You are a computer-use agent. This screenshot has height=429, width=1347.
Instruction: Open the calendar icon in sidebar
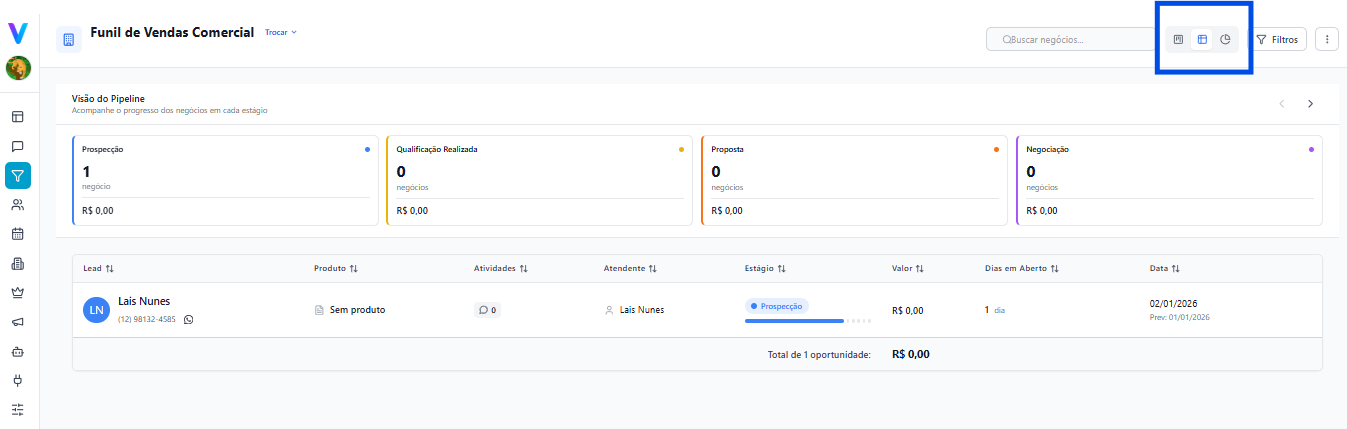coord(18,234)
